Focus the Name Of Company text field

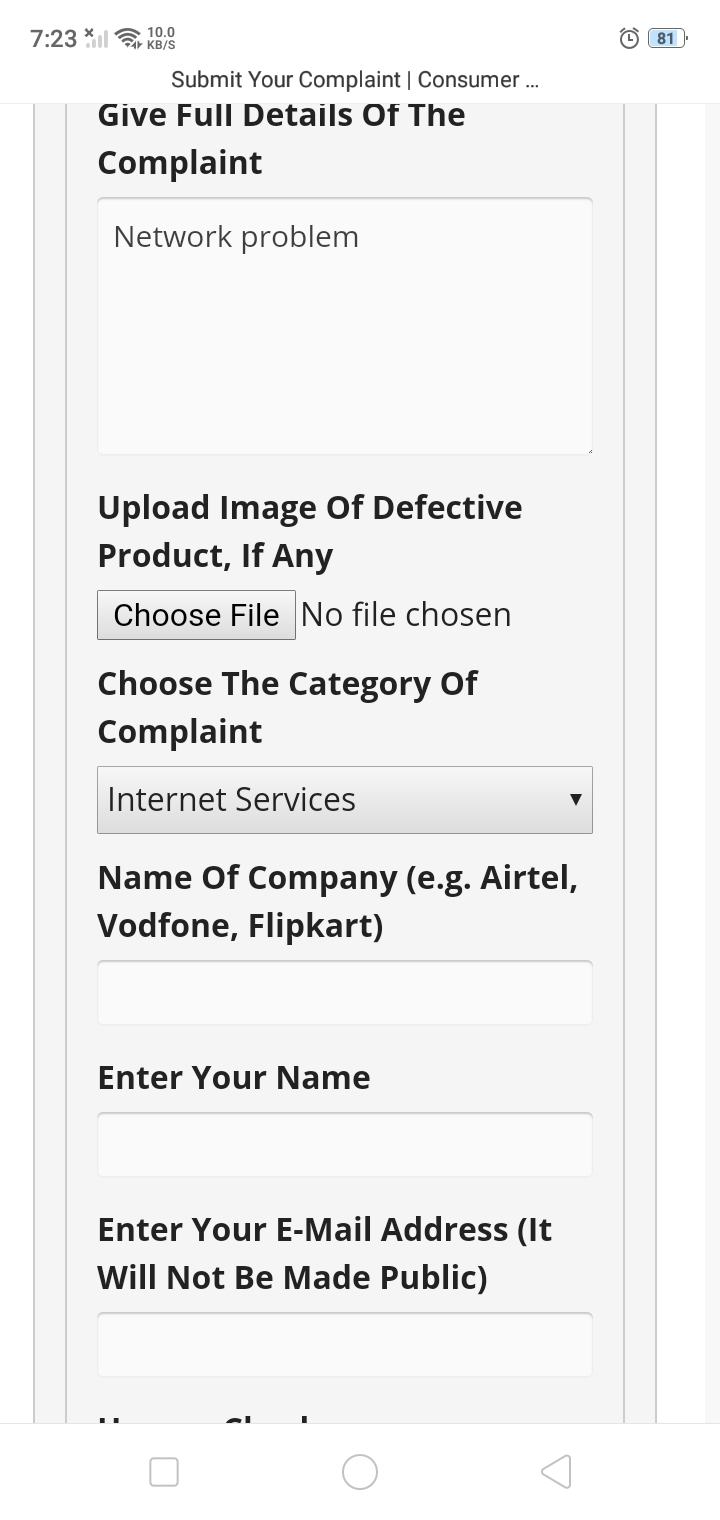point(345,993)
